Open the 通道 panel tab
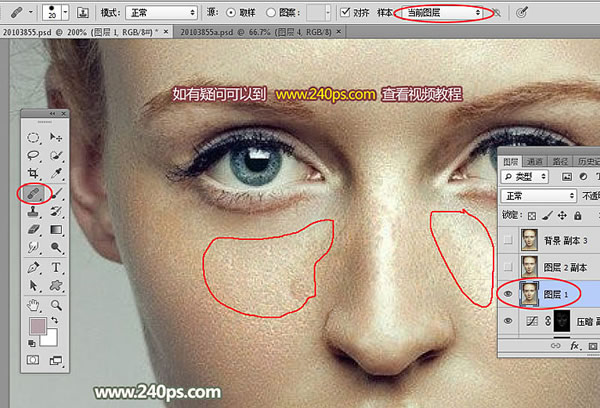Screen dimensions: 600x408 535,162
